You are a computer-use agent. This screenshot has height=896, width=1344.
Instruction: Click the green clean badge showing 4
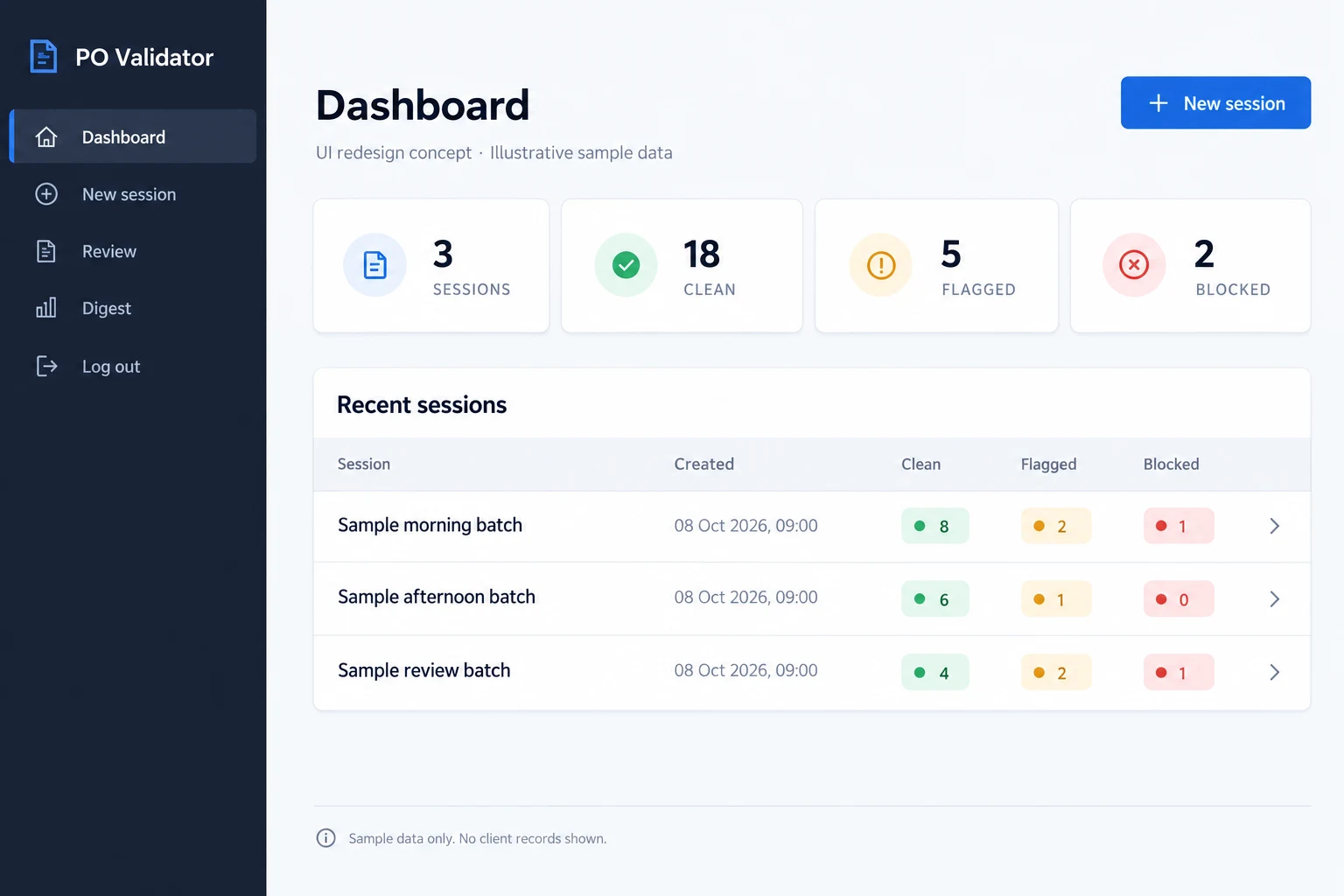(x=934, y=672)
